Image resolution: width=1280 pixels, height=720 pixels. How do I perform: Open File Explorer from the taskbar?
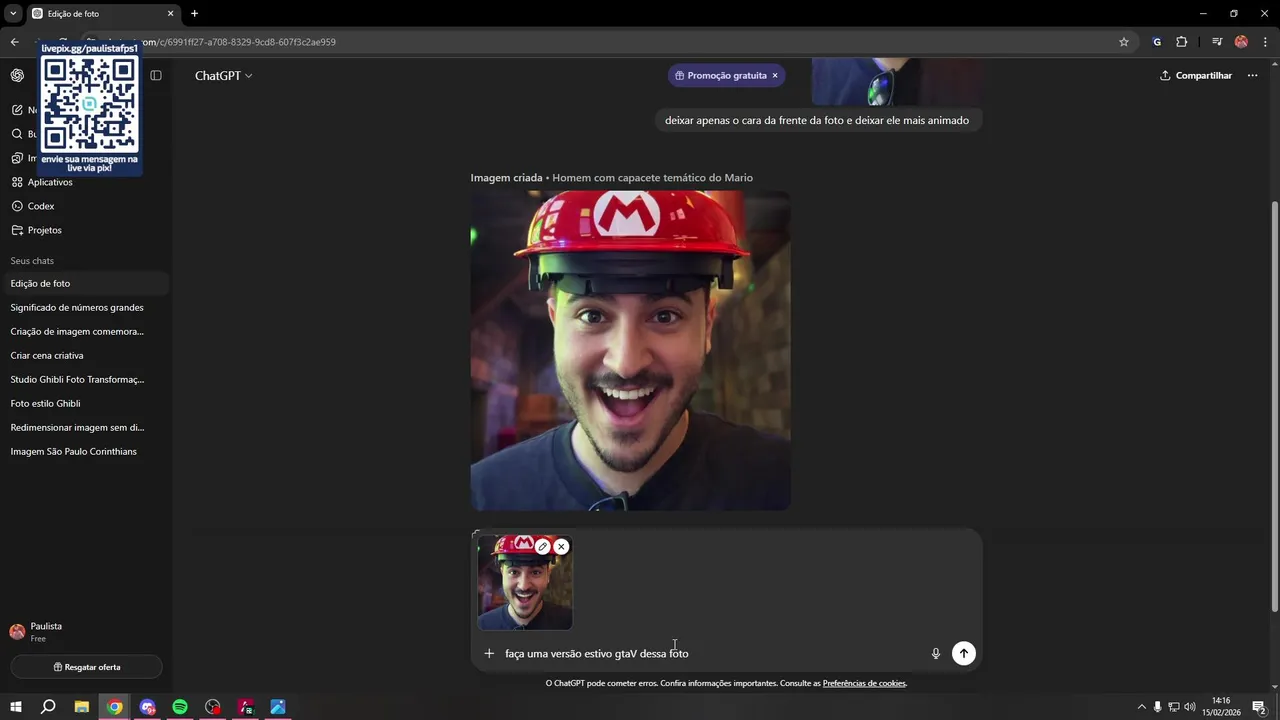pyautogui.click(x=82, y=707)
